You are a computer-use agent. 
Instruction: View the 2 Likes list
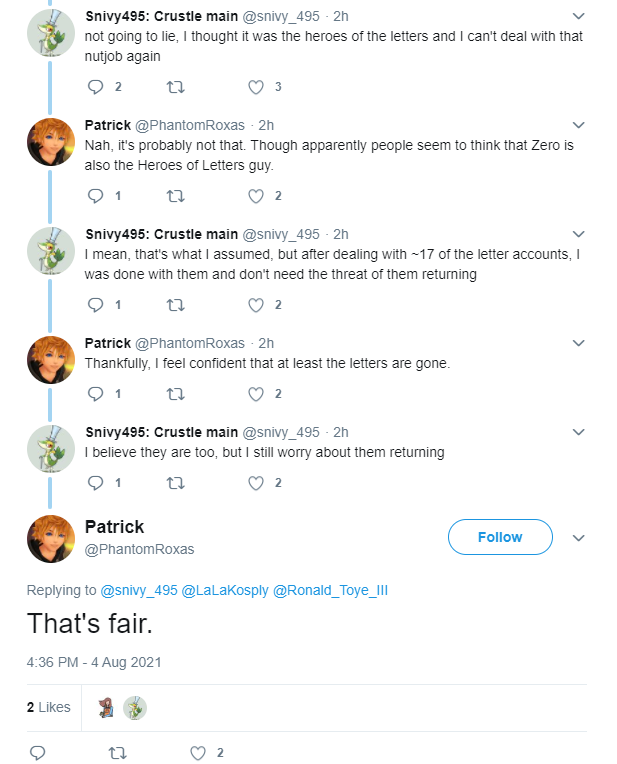click(49, 707)
